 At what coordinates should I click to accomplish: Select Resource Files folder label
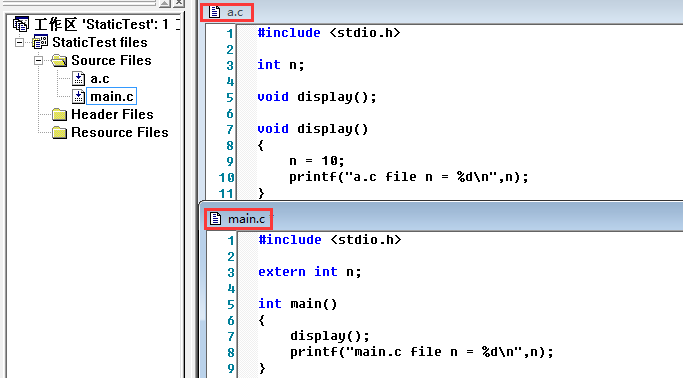[120, 132]
